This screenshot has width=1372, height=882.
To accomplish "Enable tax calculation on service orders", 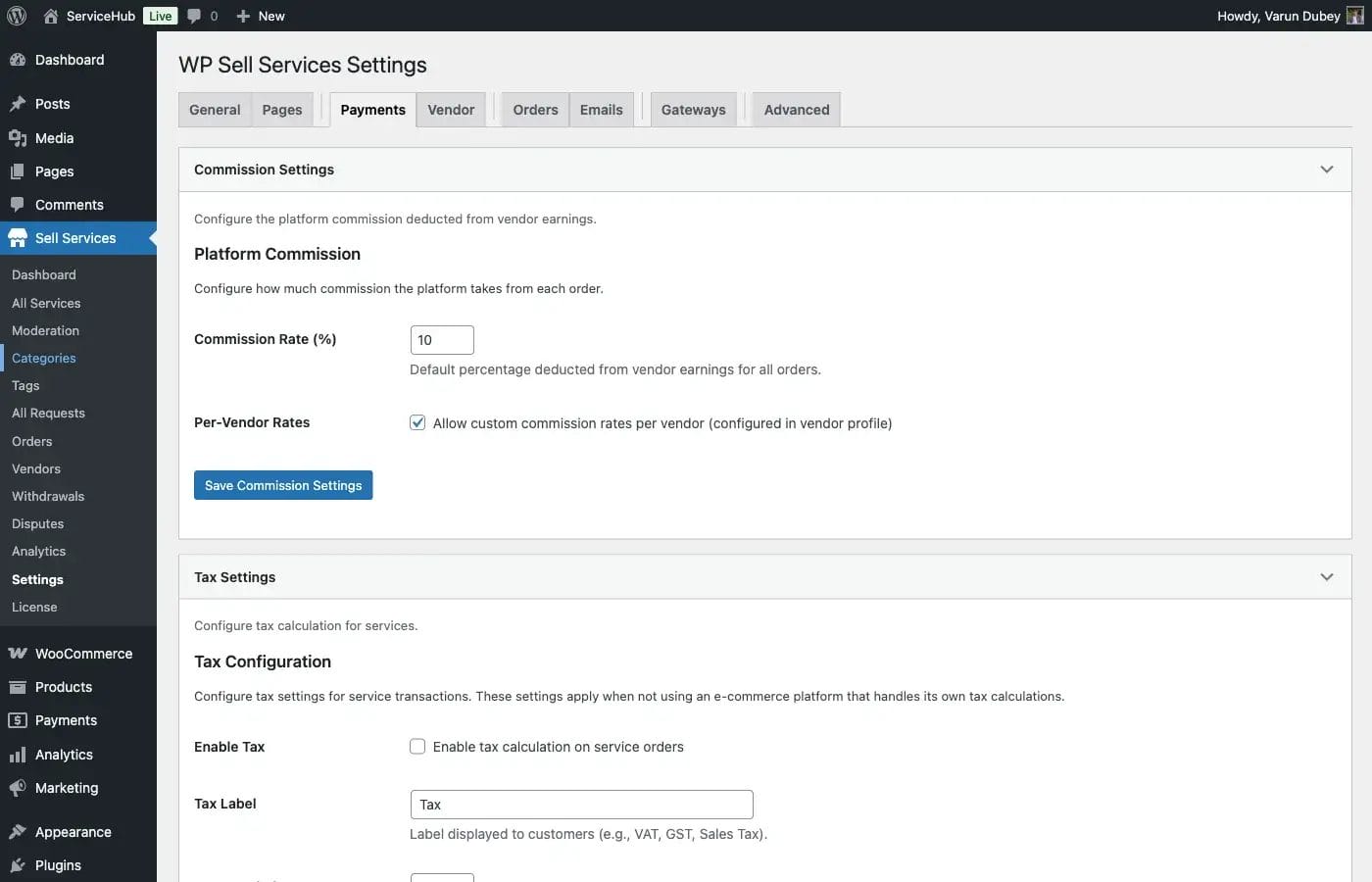I will pos(417,746).
